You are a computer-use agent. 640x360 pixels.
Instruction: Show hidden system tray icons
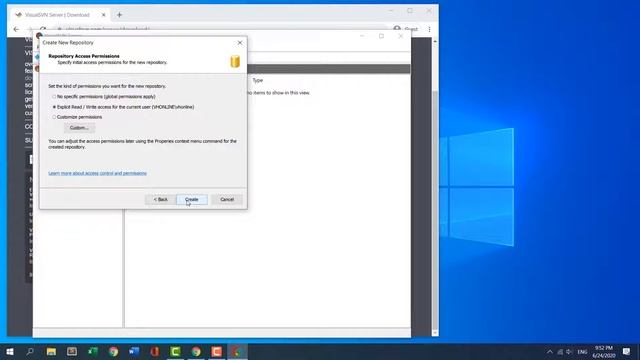(550, 352)
